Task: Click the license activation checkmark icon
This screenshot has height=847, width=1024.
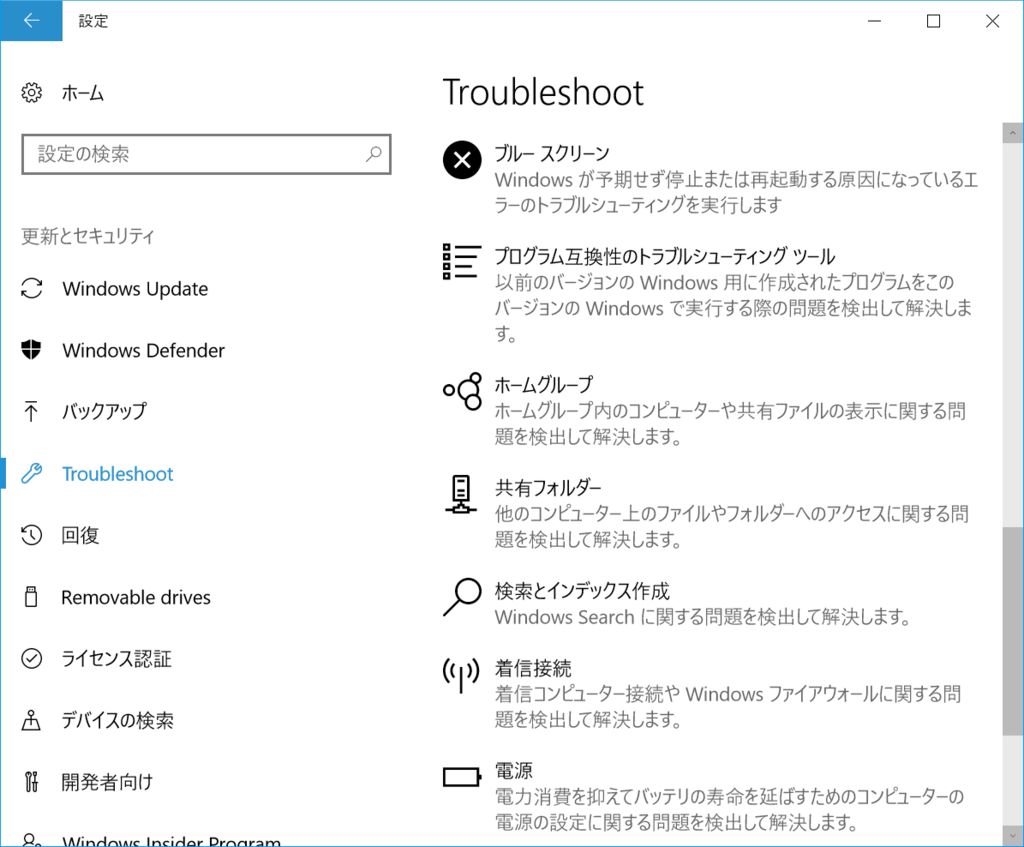Action: (x=31, y=658)
